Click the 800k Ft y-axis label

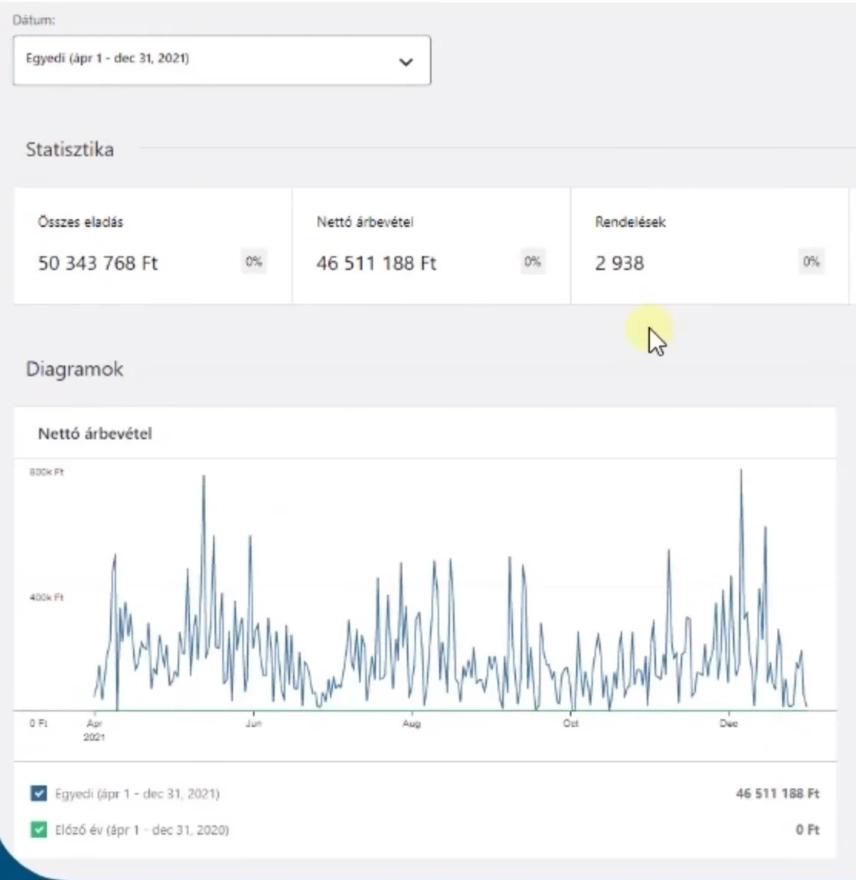(x=46, y=470)
